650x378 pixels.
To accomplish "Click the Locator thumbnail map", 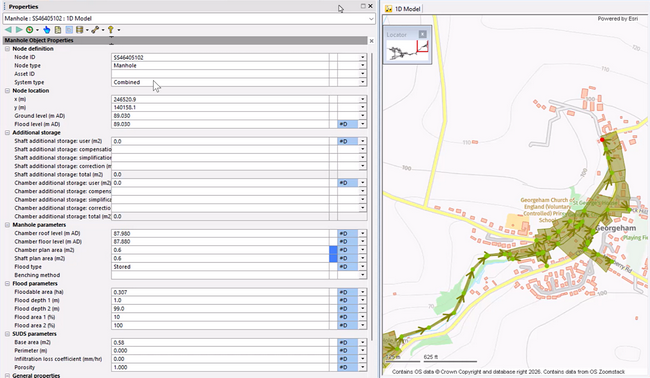I will pos(407,51).
